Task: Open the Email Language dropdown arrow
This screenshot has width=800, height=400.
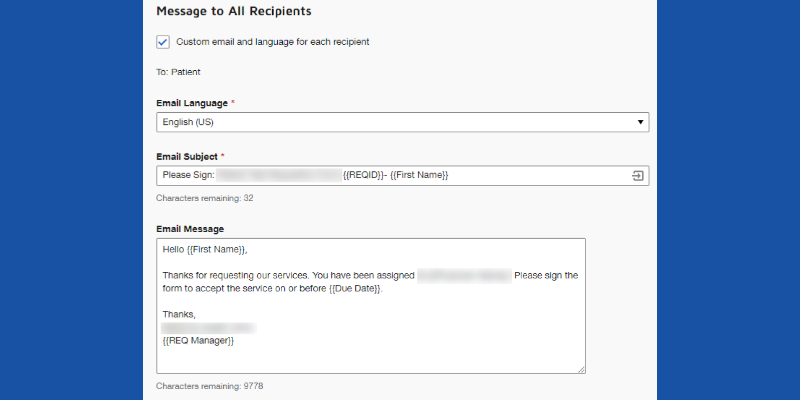Action: pyautogui.click(x=640, y=123)
